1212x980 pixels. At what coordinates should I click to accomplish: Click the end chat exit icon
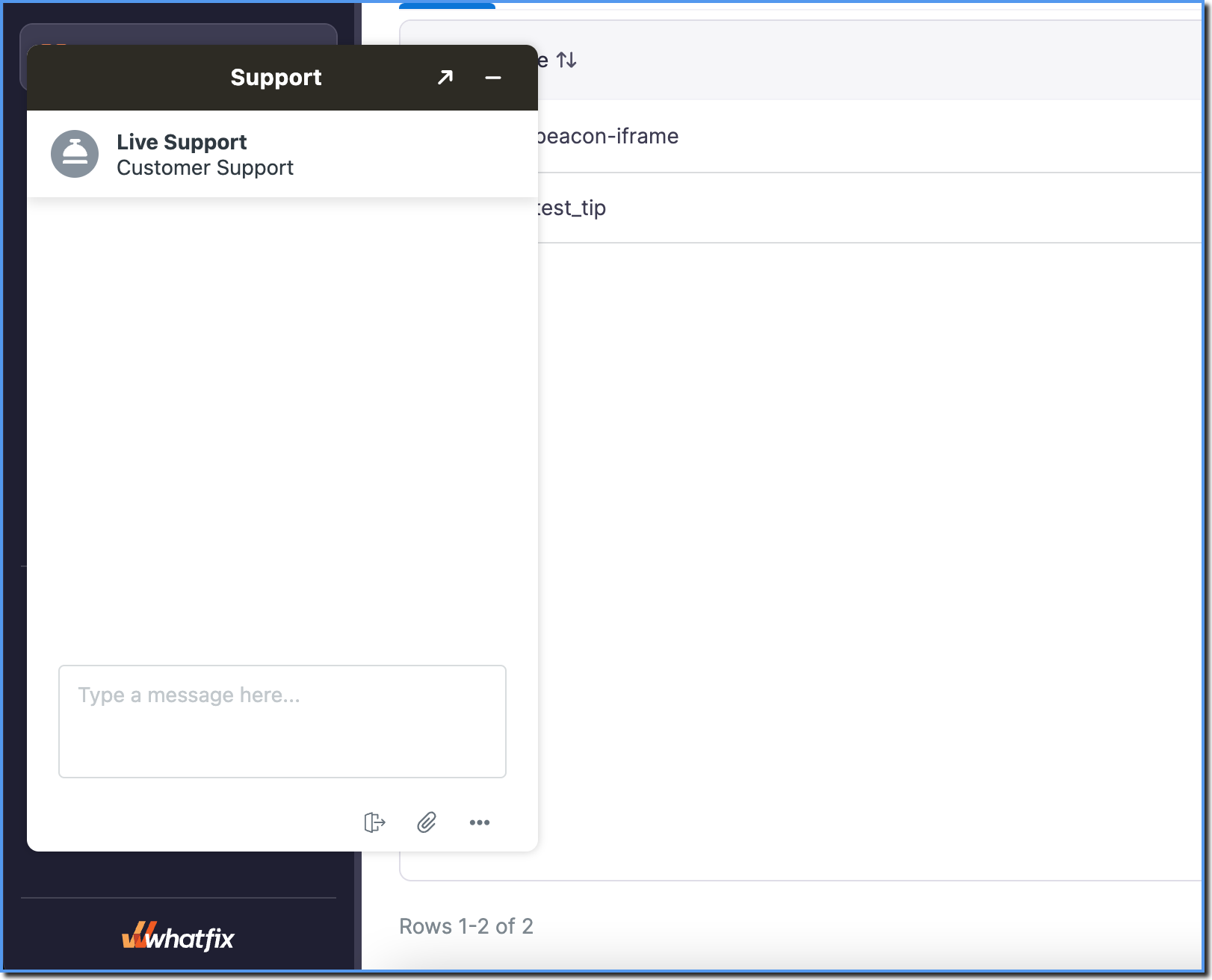(374, 822)
